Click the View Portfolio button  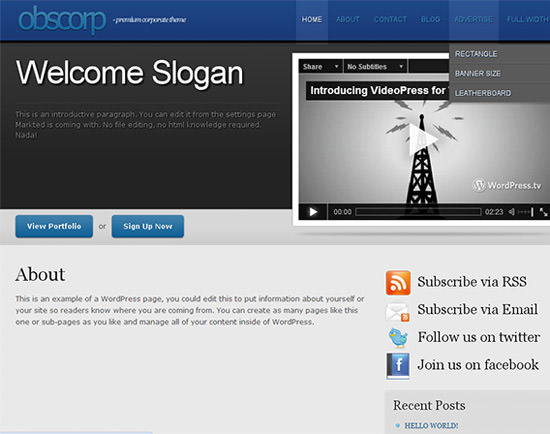[54, 226]
